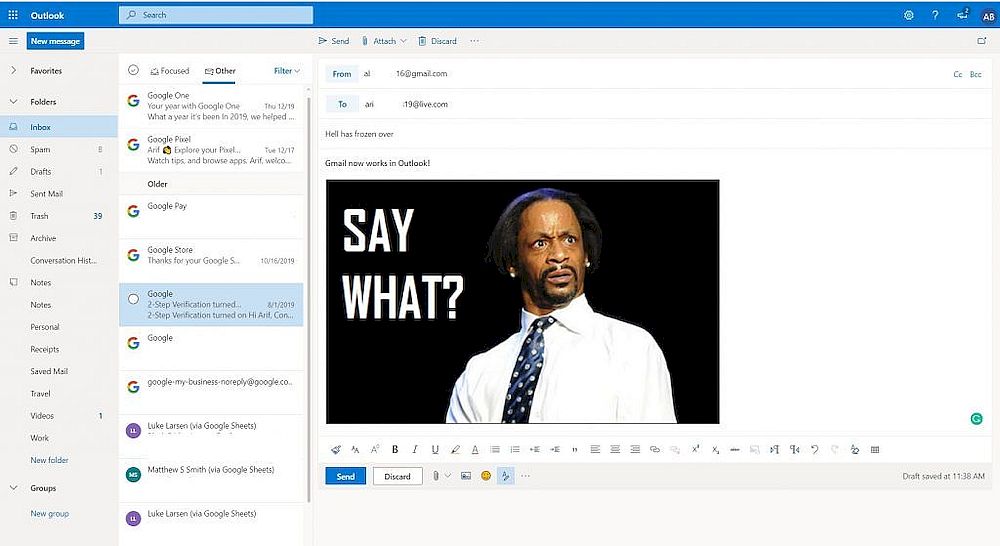This screenshot has width=1000, height=546.
Task: Select the Google 2-Step Verification email checkbox
Action: (x=133, y=299)
